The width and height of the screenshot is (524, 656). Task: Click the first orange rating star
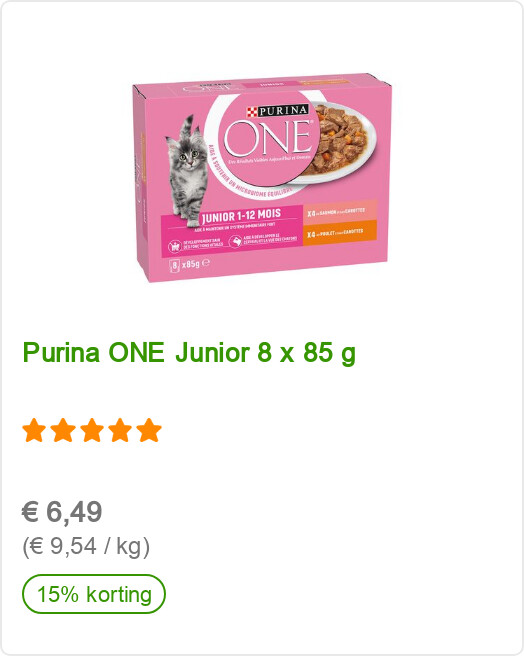click(34, 430)
